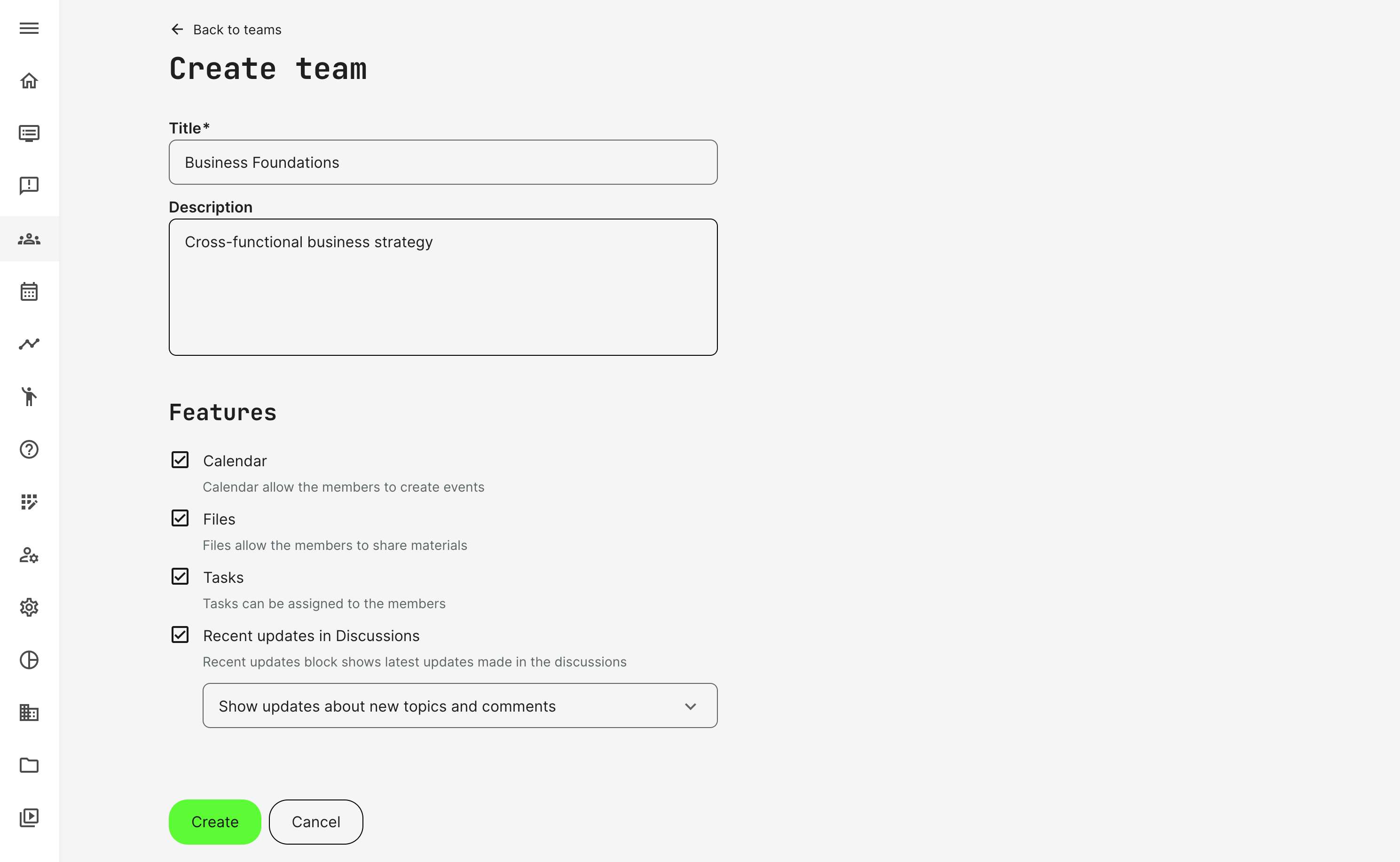Uncheck Recent updates in Discussions
Screen dimensions: 1400x862
point(180,635)
